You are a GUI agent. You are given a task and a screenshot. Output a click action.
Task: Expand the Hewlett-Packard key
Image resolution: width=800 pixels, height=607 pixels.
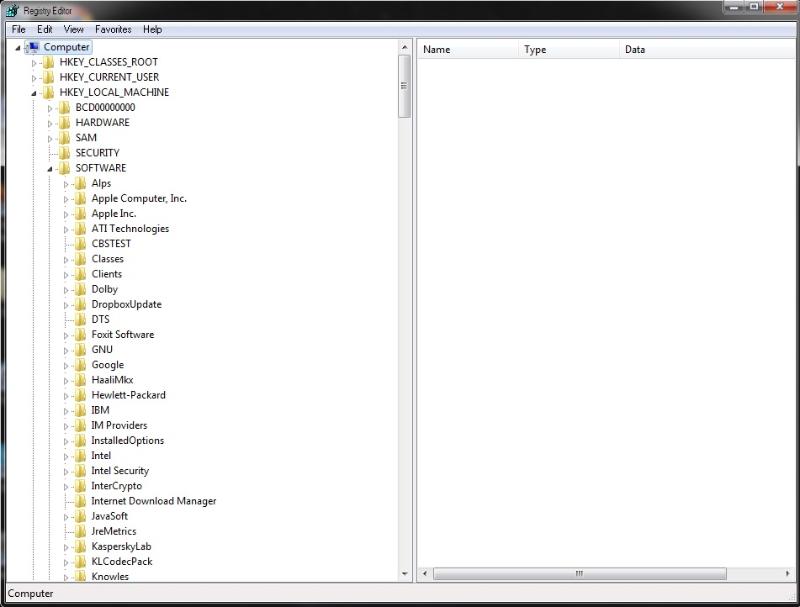[x=66, y=395]
